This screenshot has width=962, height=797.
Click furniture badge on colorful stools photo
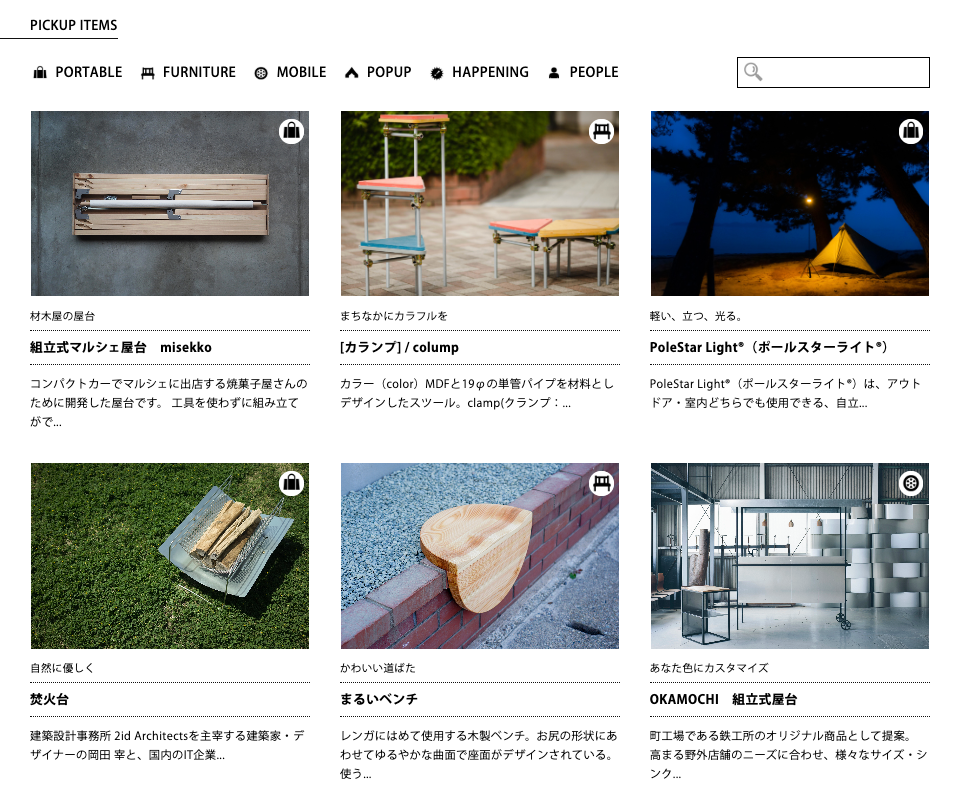point(601,131)
